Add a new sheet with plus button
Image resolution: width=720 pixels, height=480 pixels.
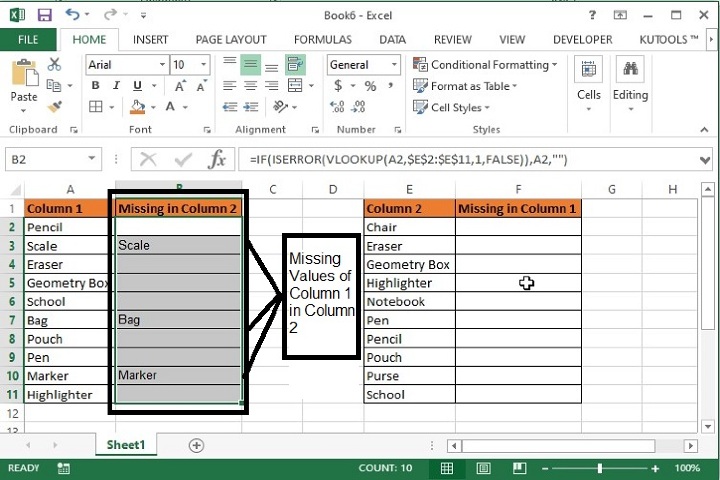tap(196, 445)
